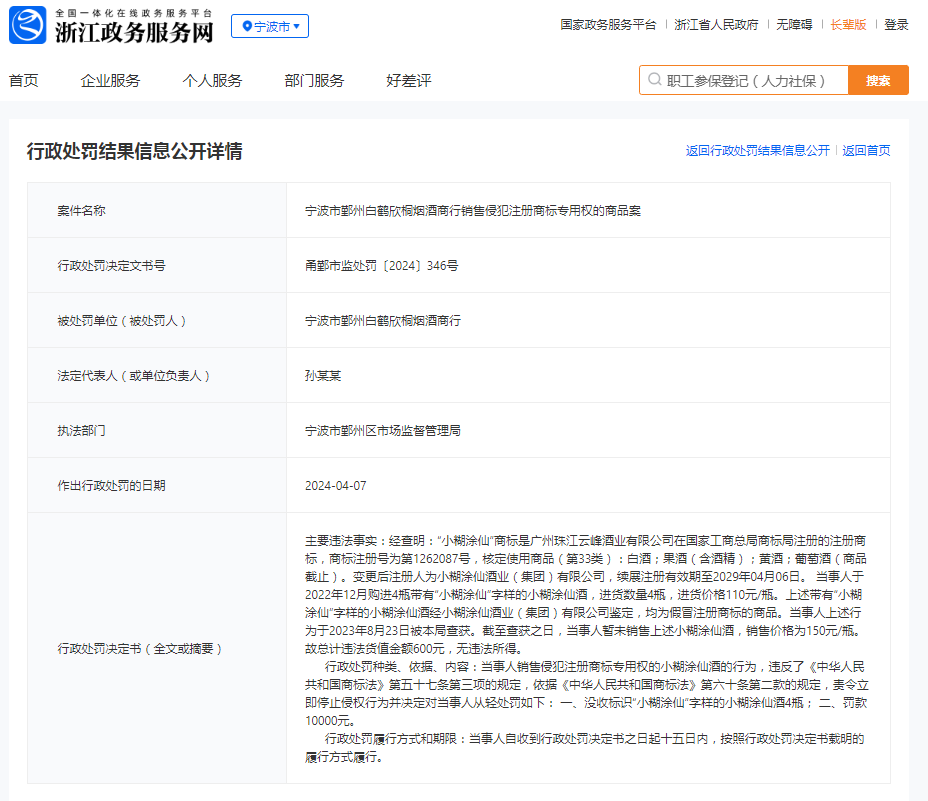The height and width of the screenshot is (801, 928).
Task: Open 浙江省人民政府 link
Action: (x=716, y=25)
